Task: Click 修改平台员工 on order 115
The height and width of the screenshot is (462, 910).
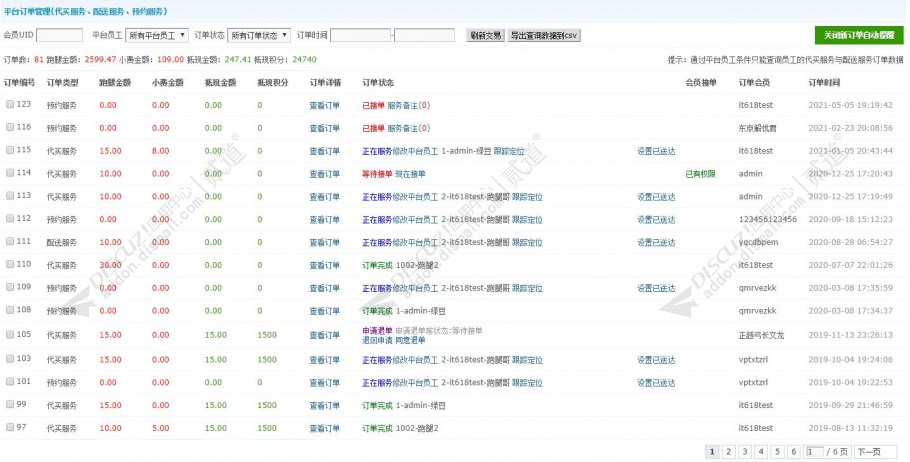Action: coord(415,151)
